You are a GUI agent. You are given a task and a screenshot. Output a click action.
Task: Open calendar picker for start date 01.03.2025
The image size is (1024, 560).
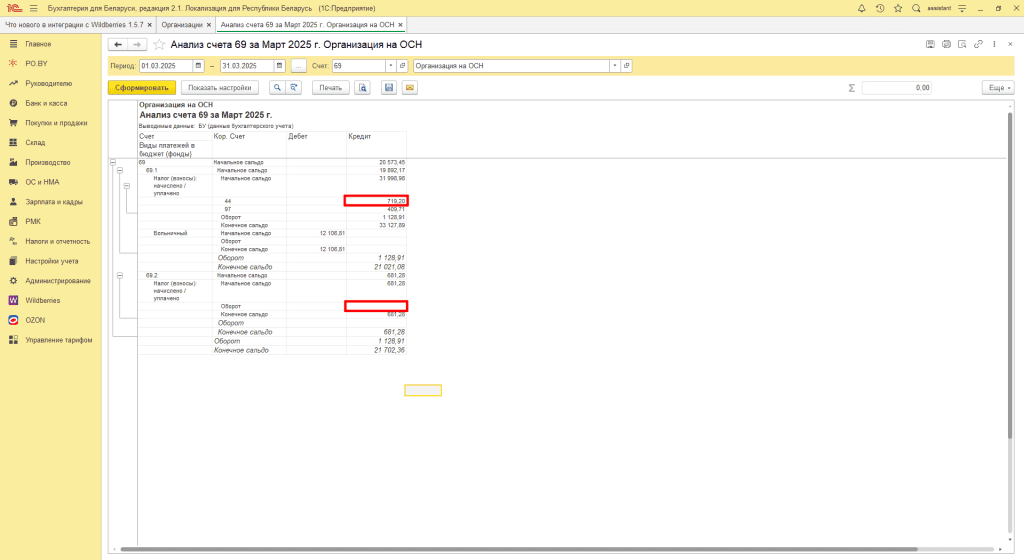[200, 66]
